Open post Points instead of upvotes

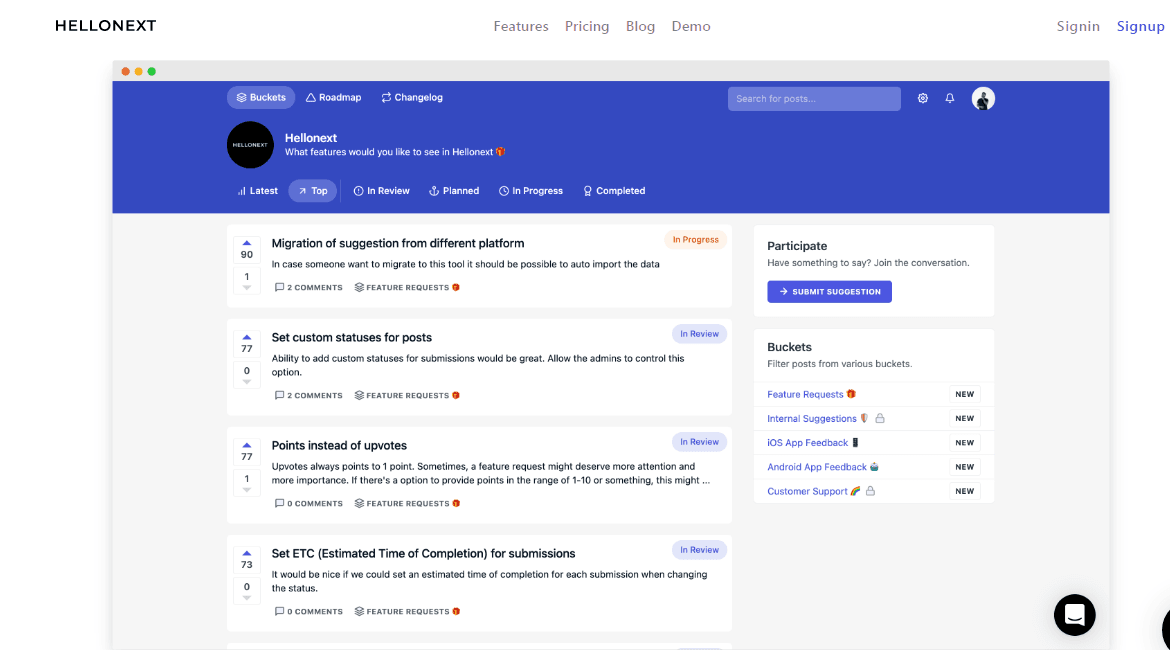[339, 446]
